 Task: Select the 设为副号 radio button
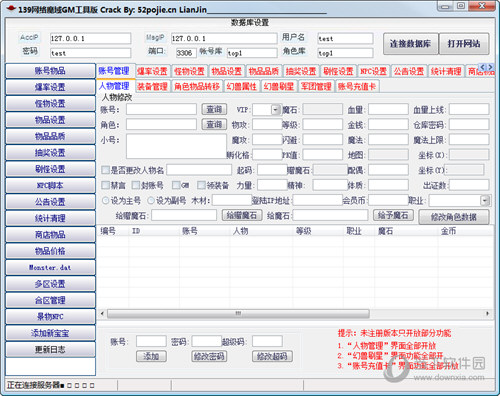click(x=151, y=200)
